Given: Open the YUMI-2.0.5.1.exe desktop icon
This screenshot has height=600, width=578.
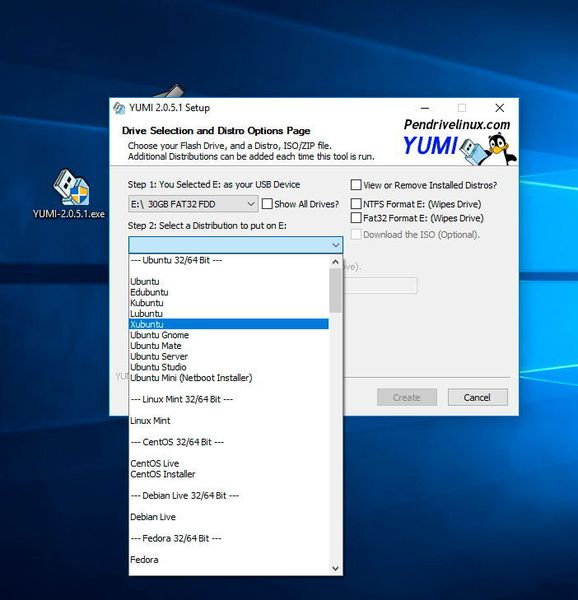Looking at the screenshot, I should [x=70, y=194].
